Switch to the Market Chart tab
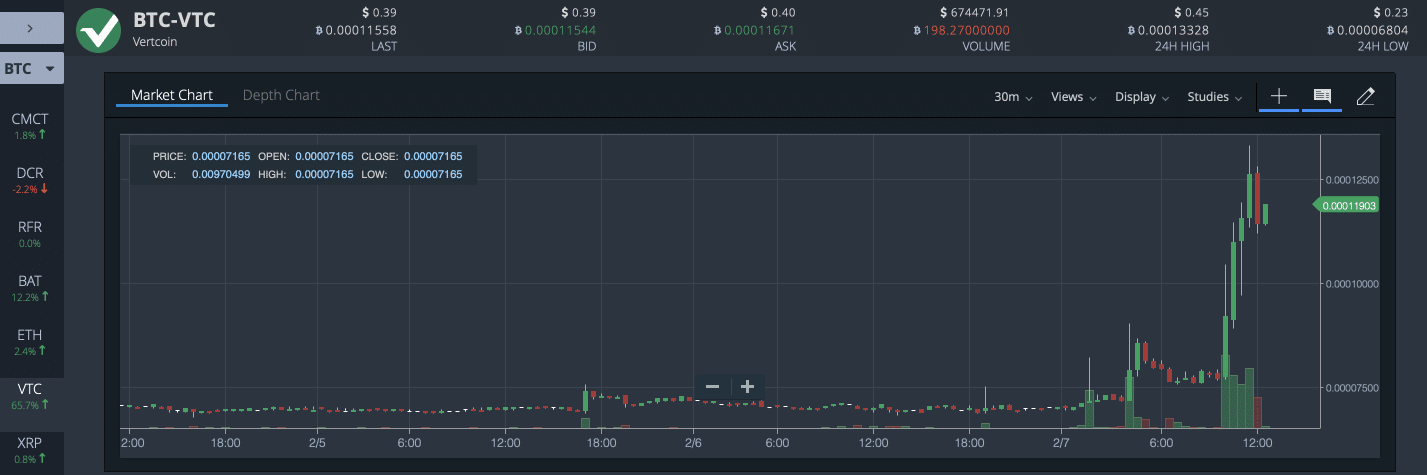 click(172, 95)
